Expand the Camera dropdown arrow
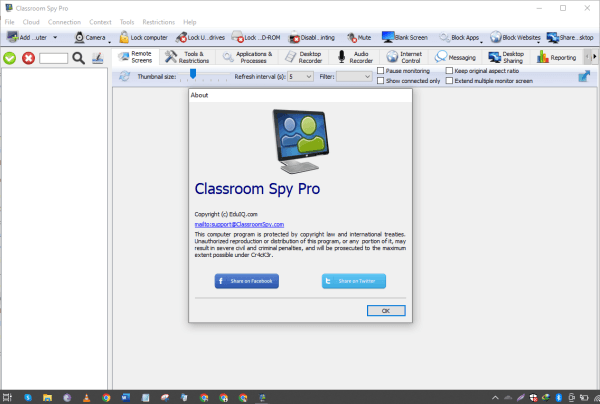The height and width of the screenshot is (404, 600). 109,41
